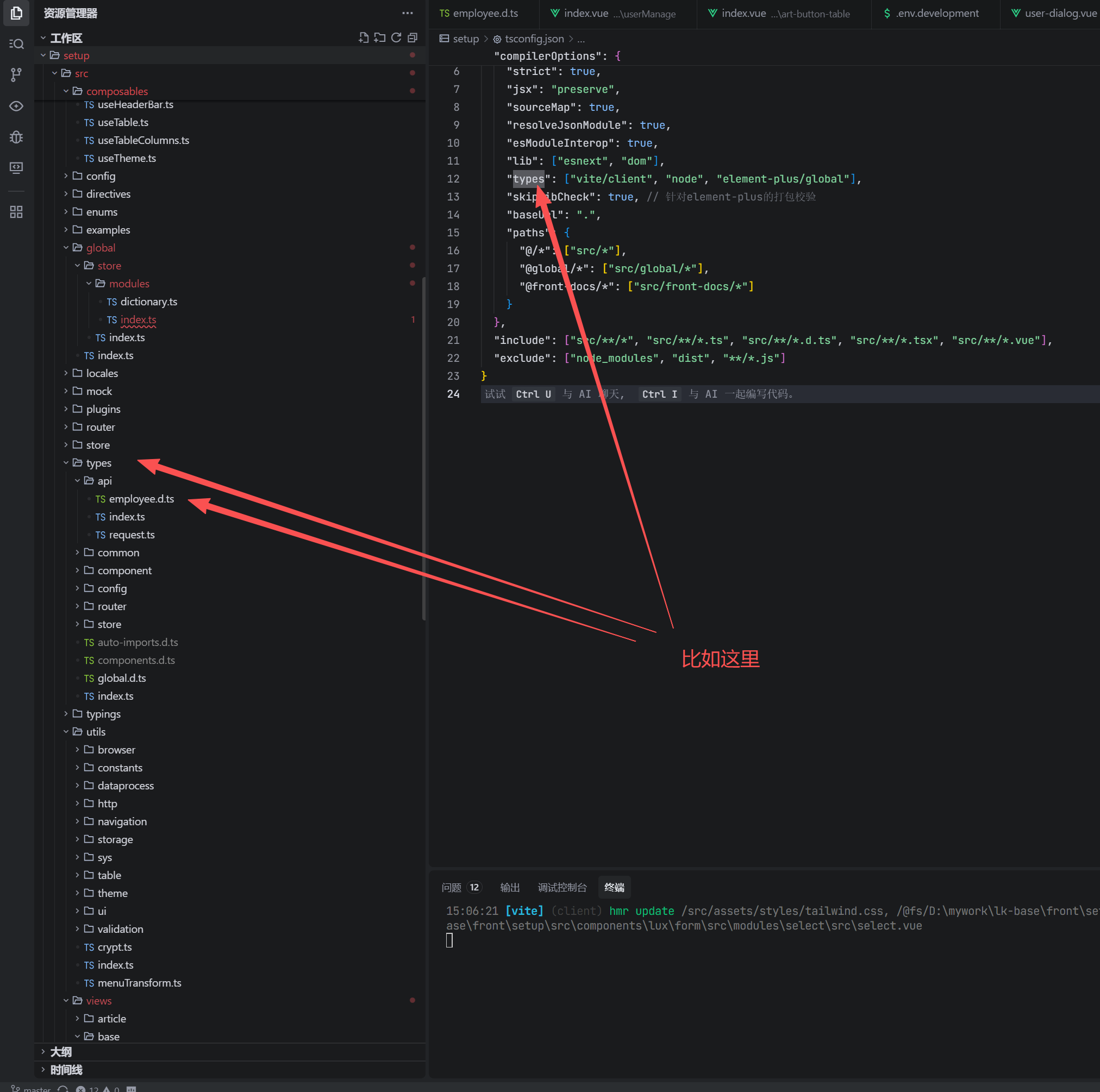Viewport: 1100px width, 1092px height.
Task: Refresh the explorer file tree
Action: tap(396, 37)
